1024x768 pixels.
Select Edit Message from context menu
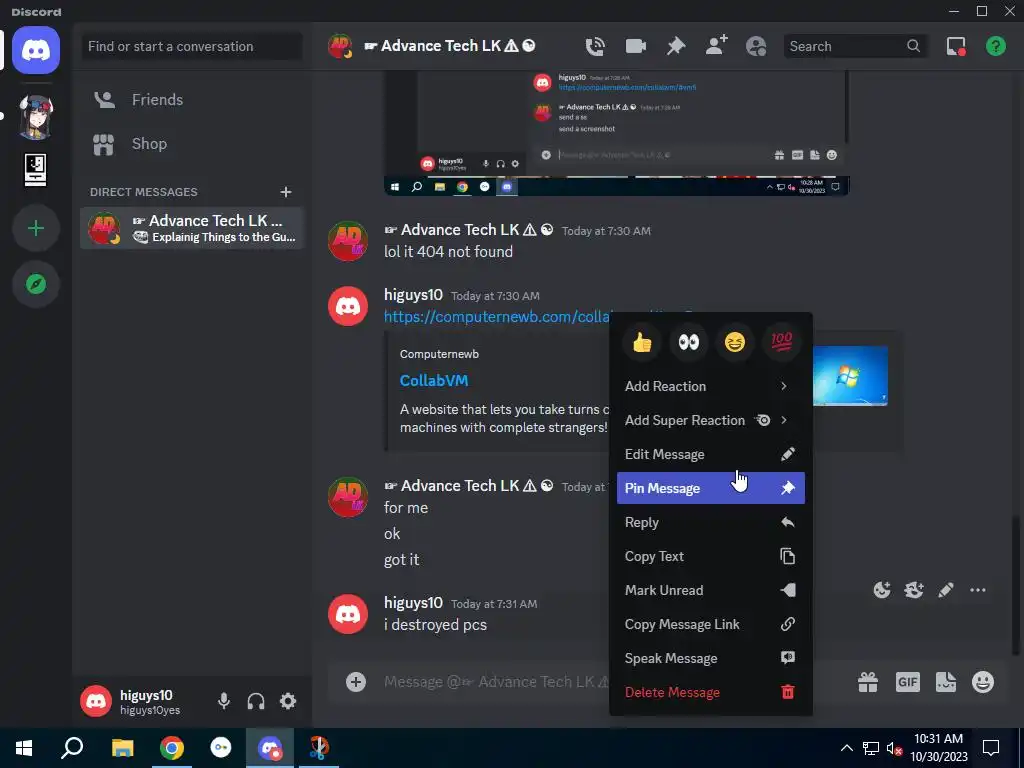pos(711,454)
